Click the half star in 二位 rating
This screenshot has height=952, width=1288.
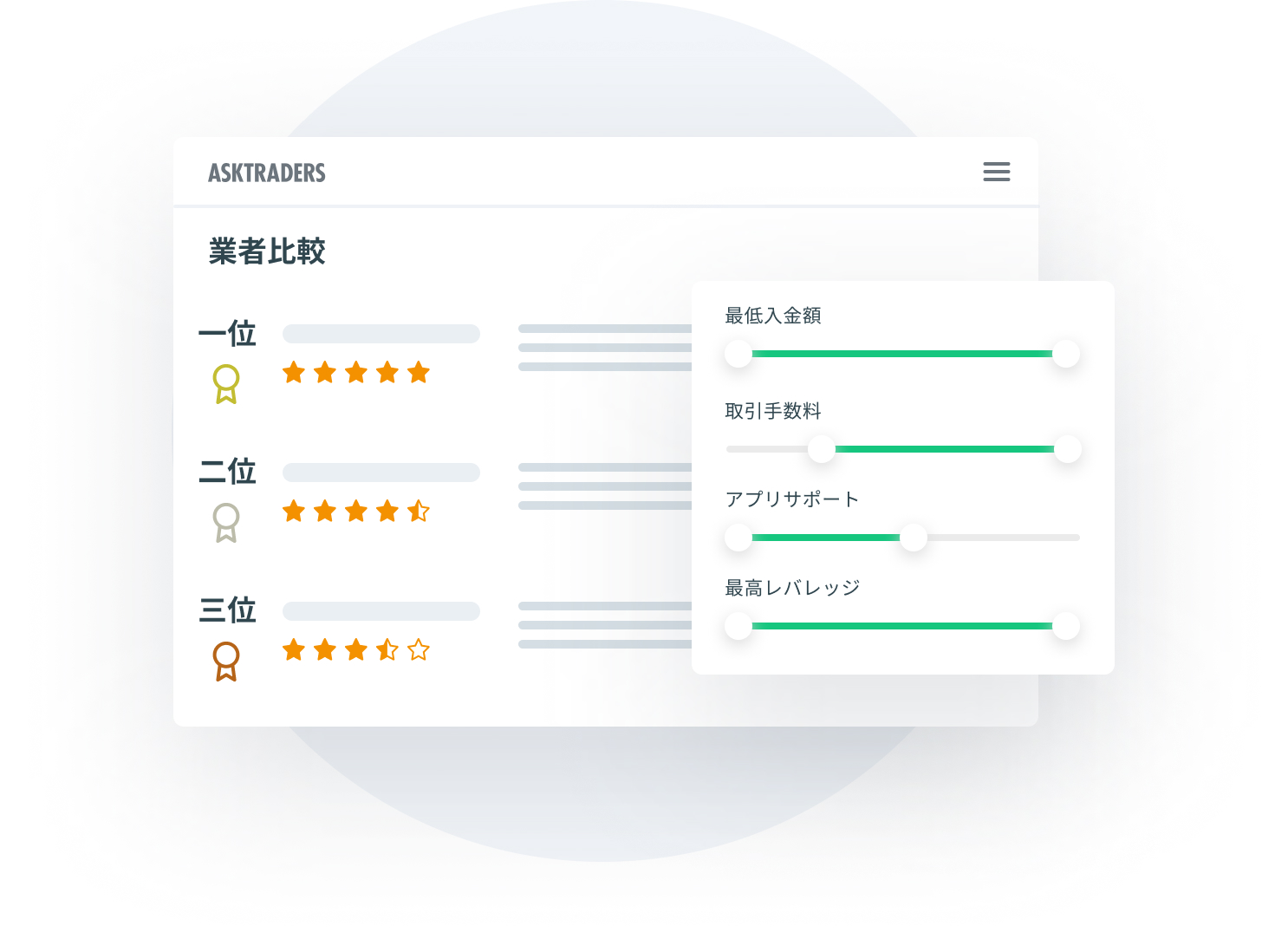click(419, 512)
